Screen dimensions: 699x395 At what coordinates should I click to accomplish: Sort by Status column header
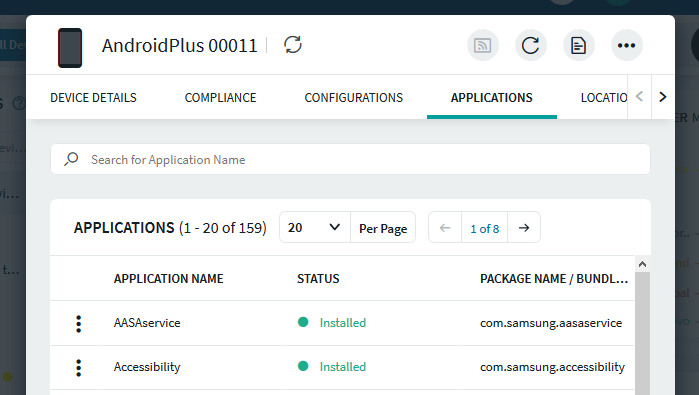318,279
